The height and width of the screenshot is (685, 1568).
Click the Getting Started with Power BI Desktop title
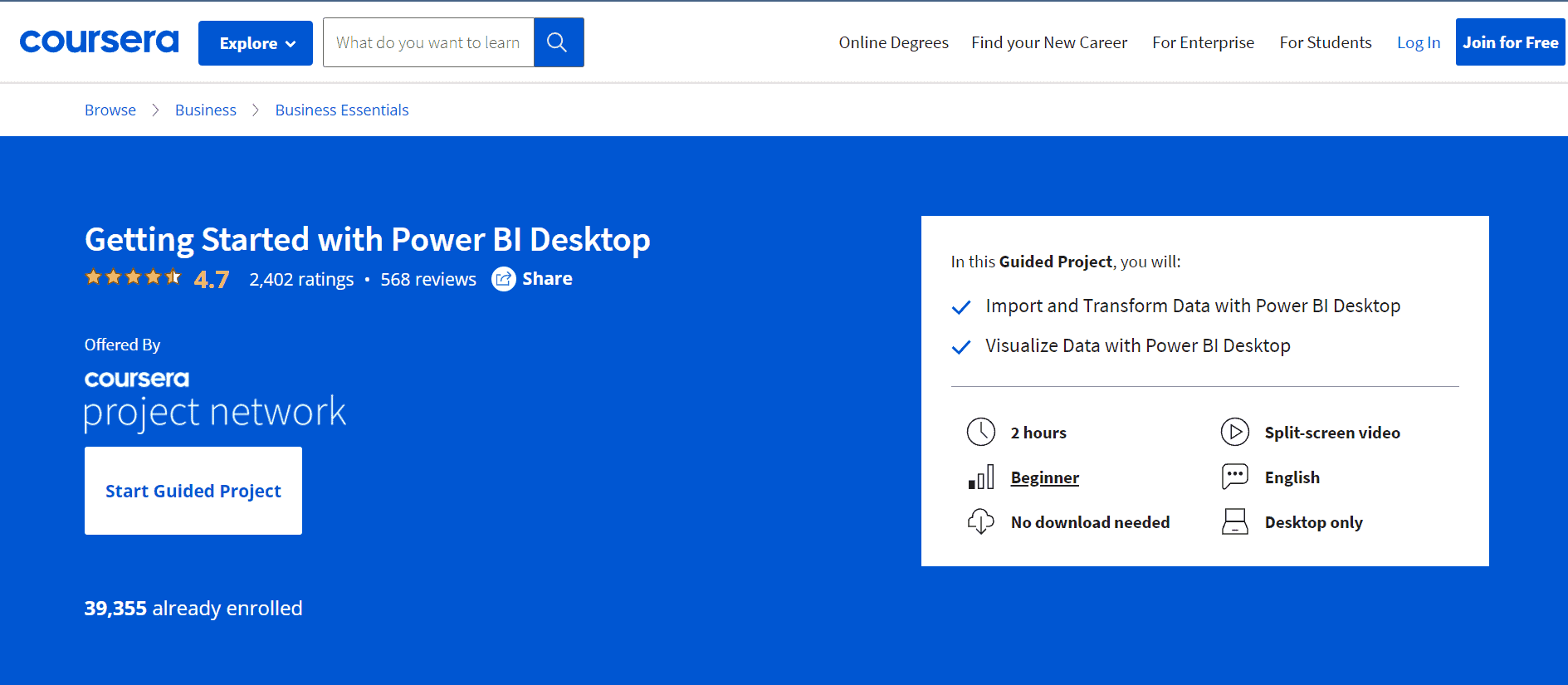pyautogui.click(x=368, y=240)
